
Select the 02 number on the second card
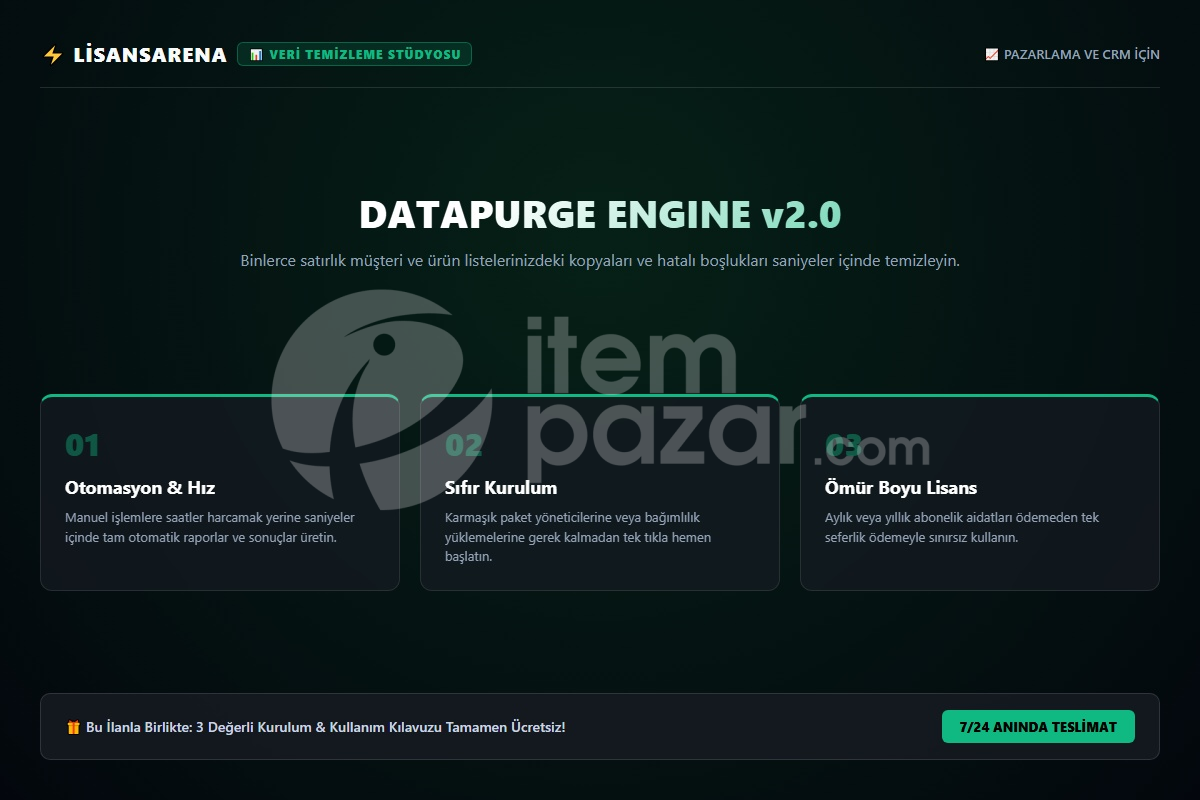(463, 445)
